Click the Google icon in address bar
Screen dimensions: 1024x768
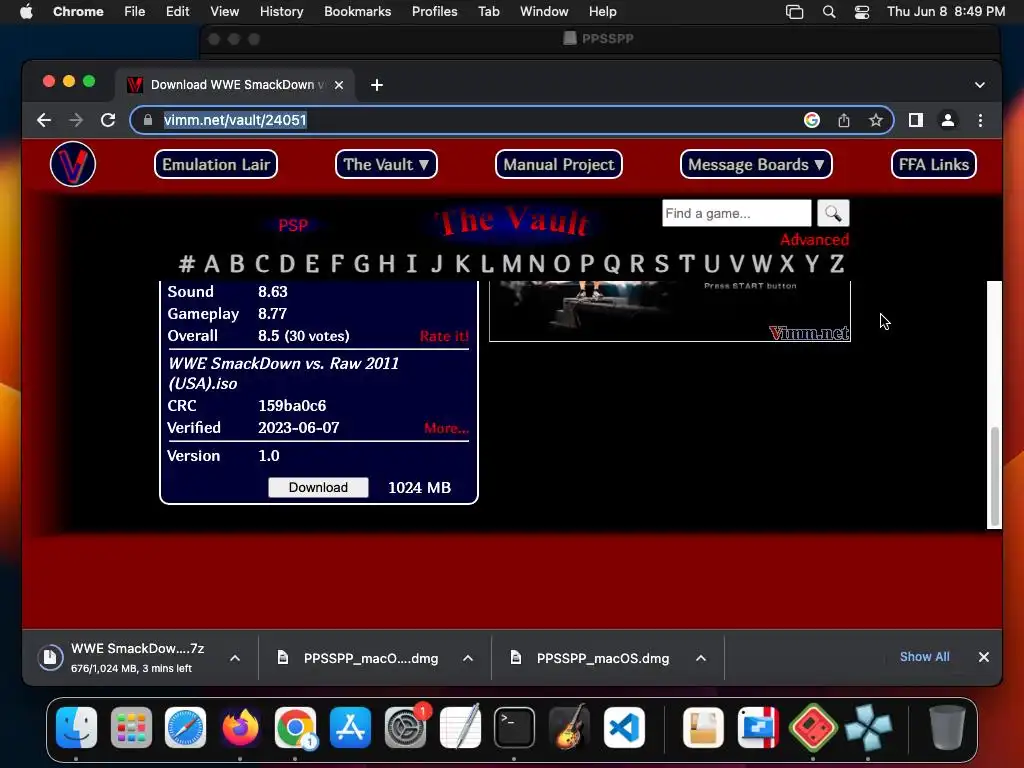coord(812,120)
